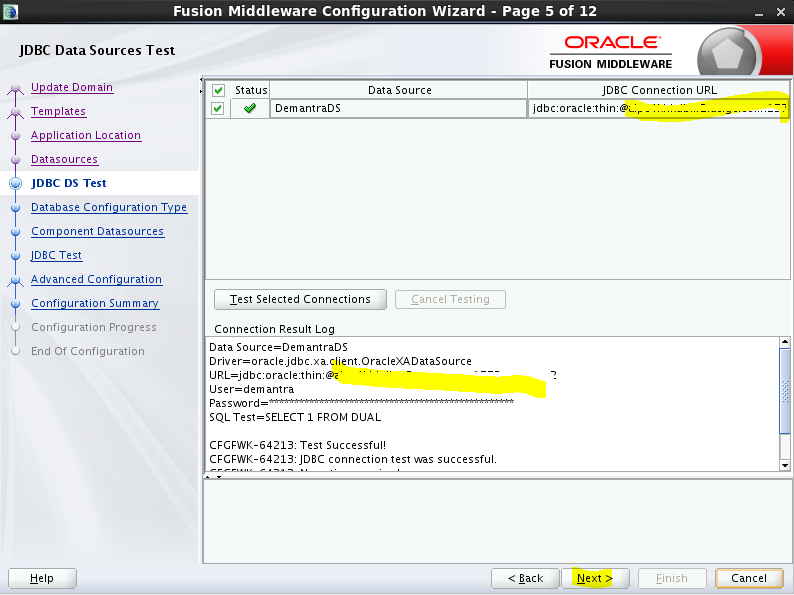Click the 'User=demantra' log line
The height and width of the screenshot is (595, 794).
(251, 389)
